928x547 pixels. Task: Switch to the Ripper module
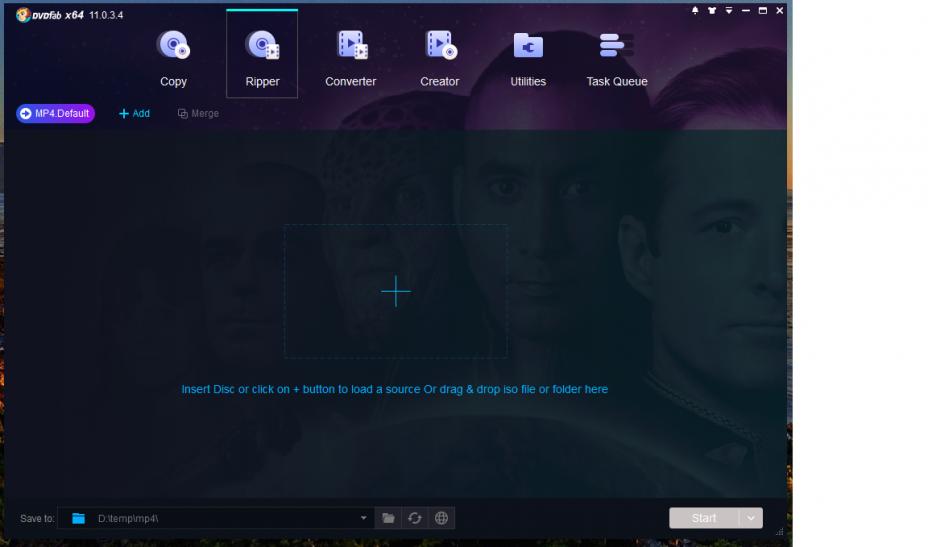click(262, 54)
